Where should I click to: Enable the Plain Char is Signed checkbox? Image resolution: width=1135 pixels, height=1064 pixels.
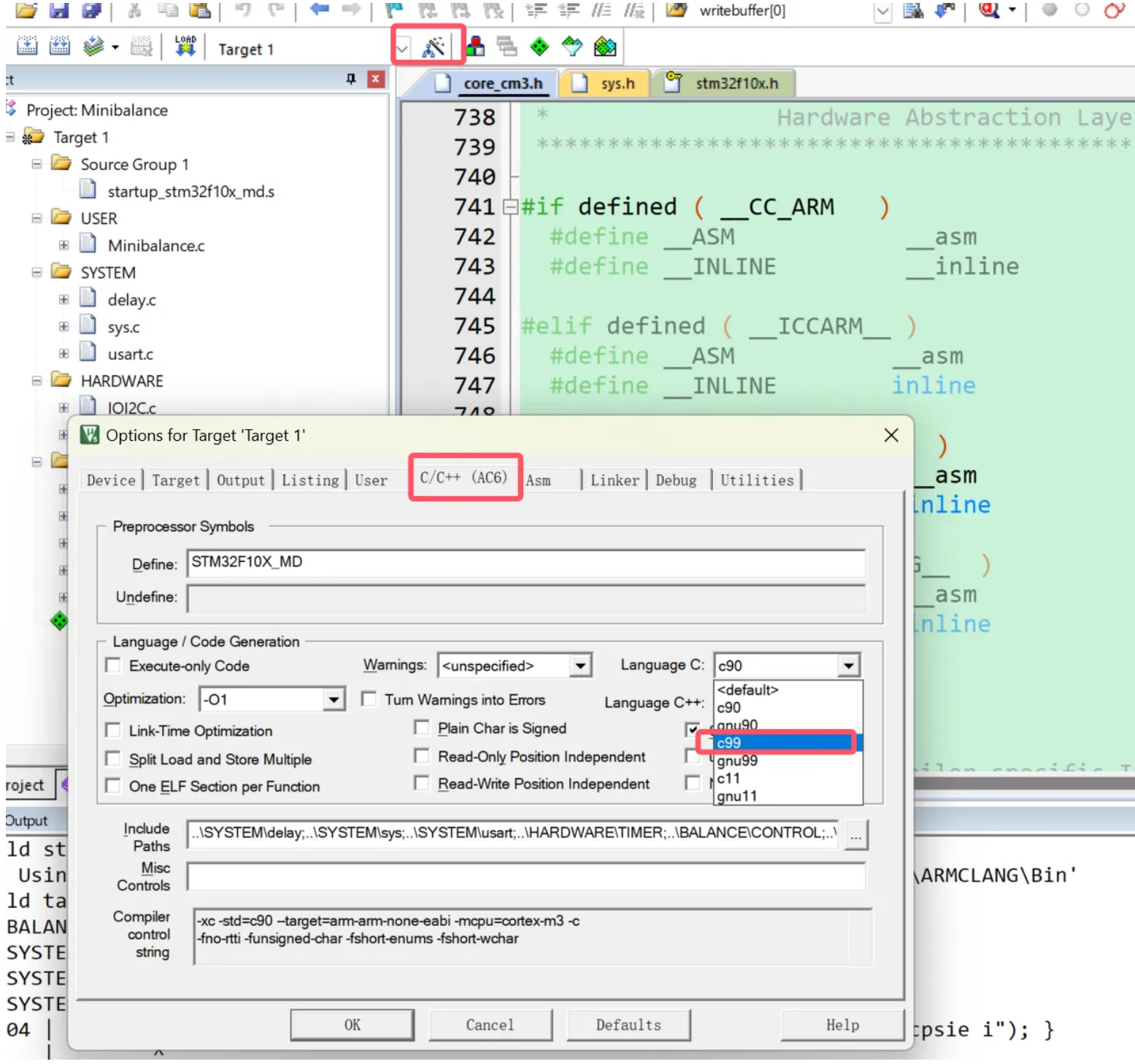click(422, 728)
